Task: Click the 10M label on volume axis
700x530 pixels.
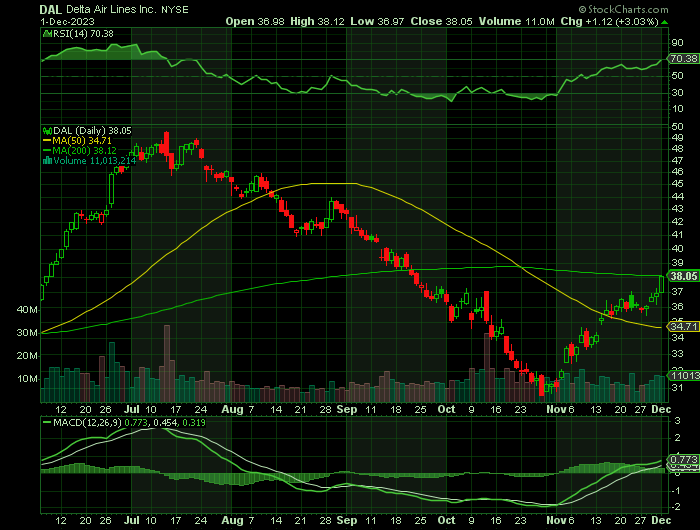Action: coord(27,379)
